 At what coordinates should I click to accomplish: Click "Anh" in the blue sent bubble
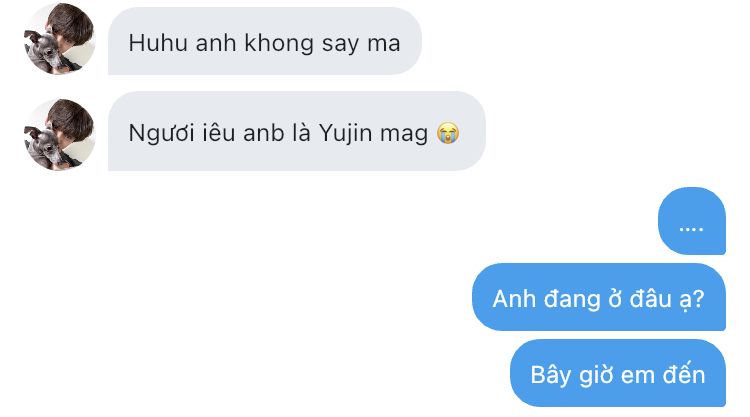click(x=514, y=299)
